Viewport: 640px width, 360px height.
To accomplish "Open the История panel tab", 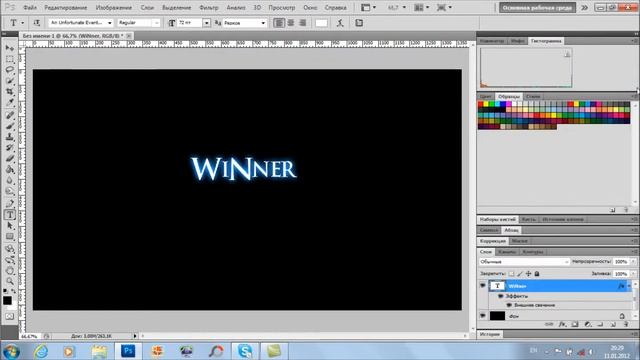I will point(490,334).
